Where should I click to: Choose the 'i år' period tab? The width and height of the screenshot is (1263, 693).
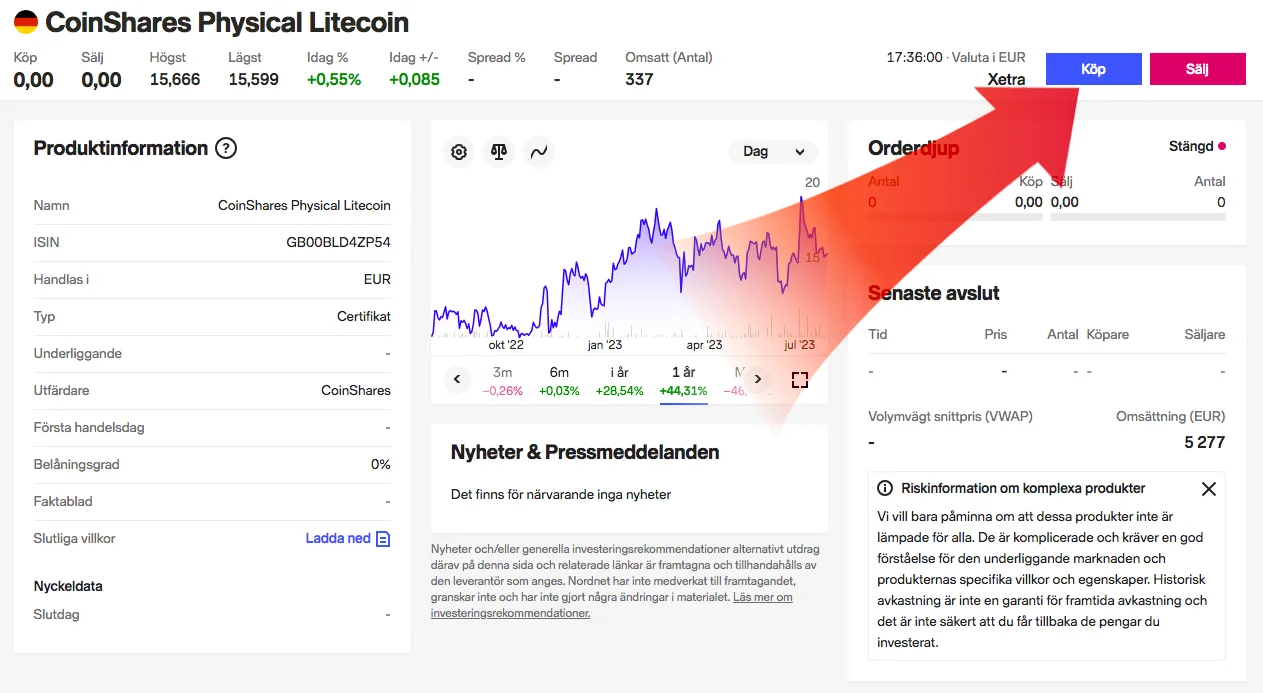tap(619, 380)
